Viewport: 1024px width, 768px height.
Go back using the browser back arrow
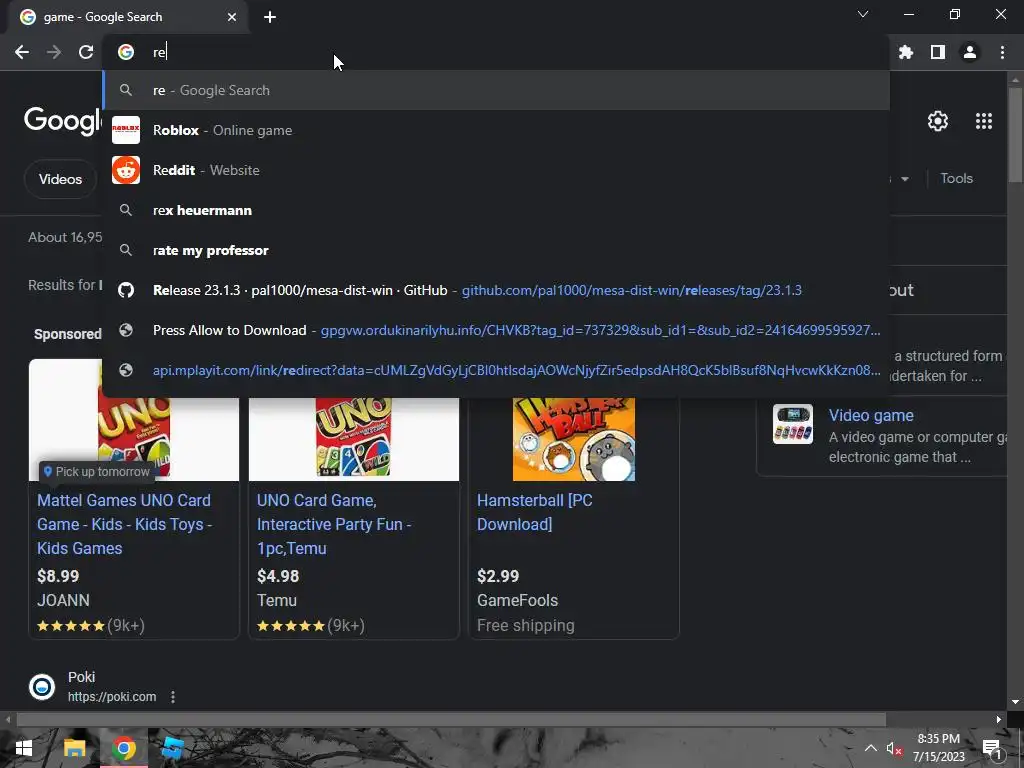pos(22,52)
